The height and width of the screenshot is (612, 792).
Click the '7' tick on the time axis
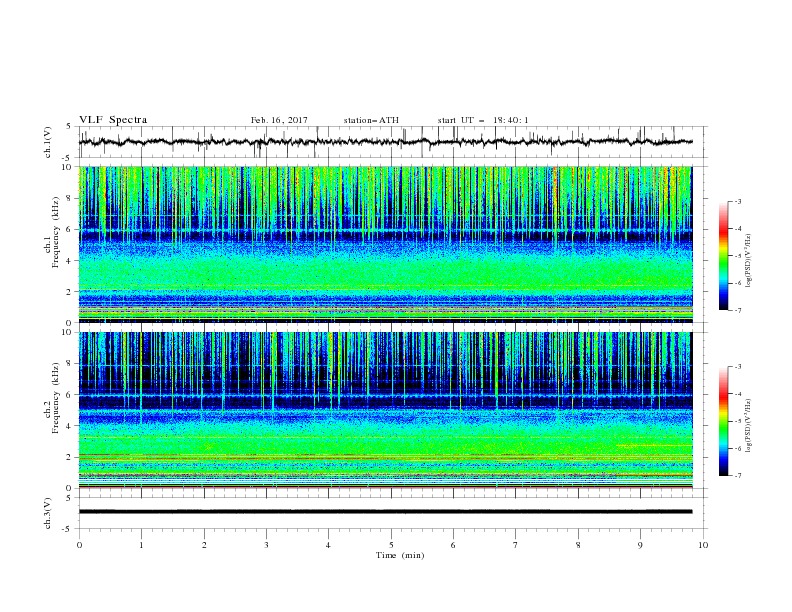[516, 545]
